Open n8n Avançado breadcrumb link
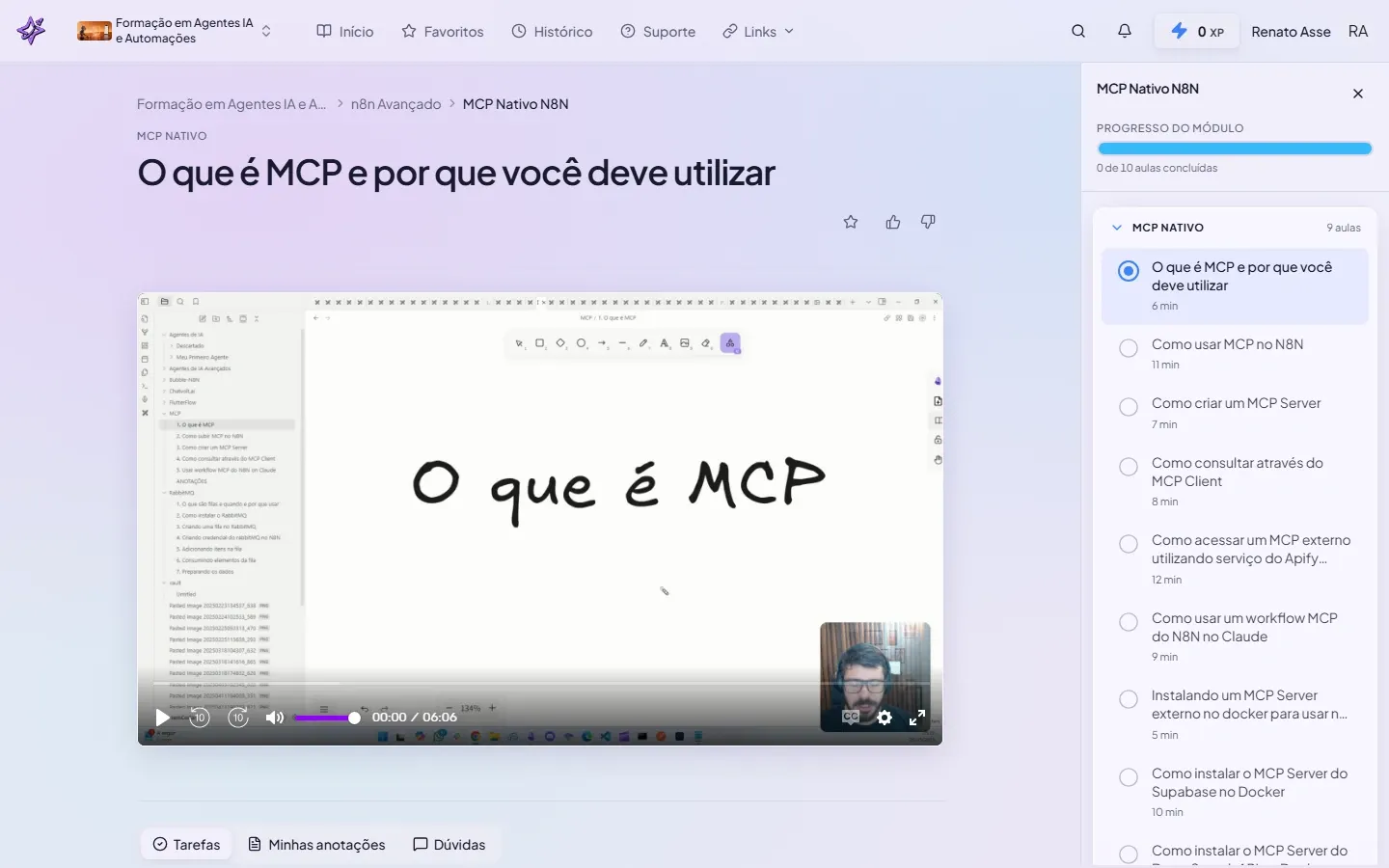The width and height of the screenshot is (1389, 868). pyautogui.click(x=395, y=104)
